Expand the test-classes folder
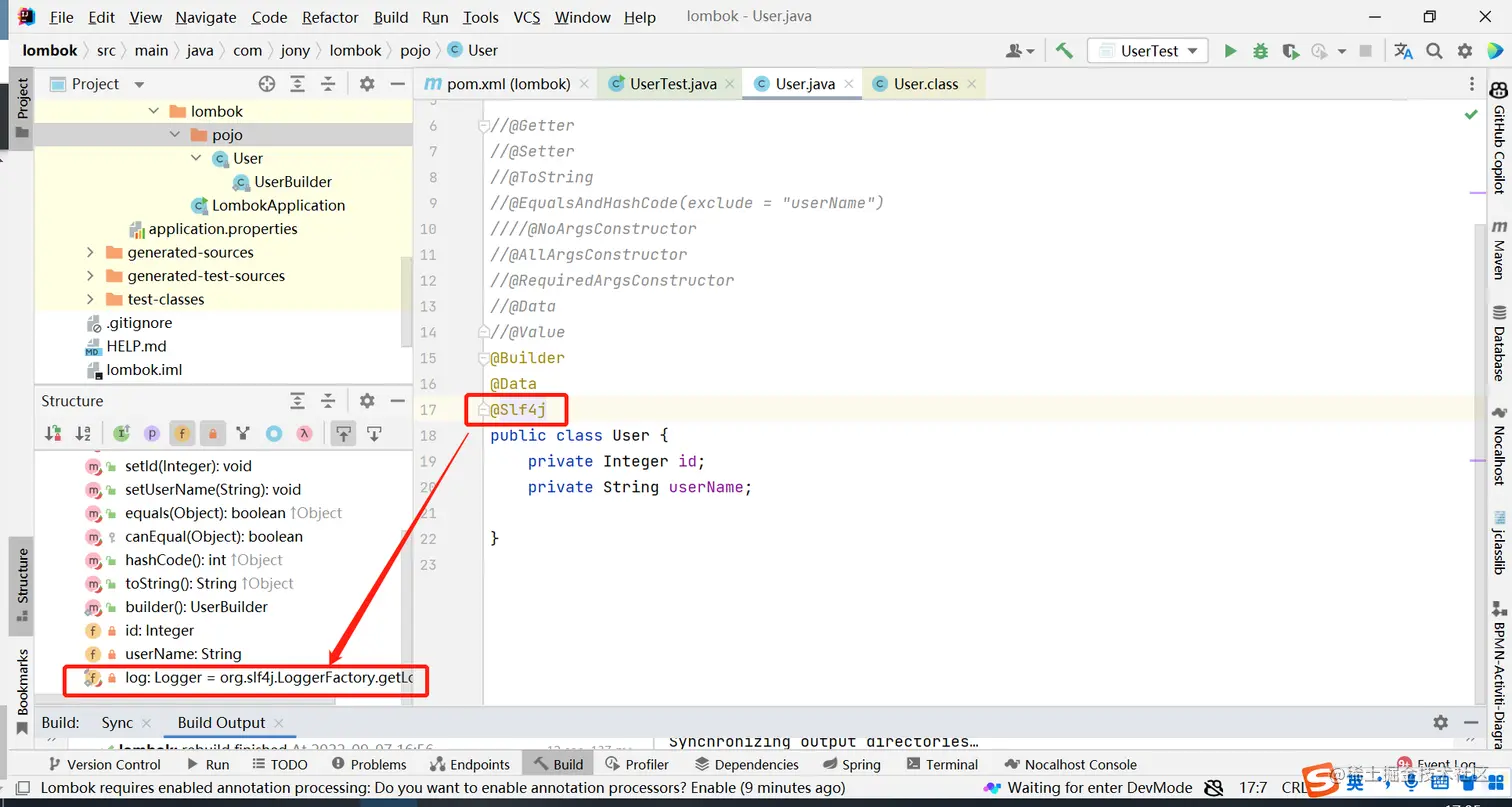1512x807 pixels. coord(90,299)
